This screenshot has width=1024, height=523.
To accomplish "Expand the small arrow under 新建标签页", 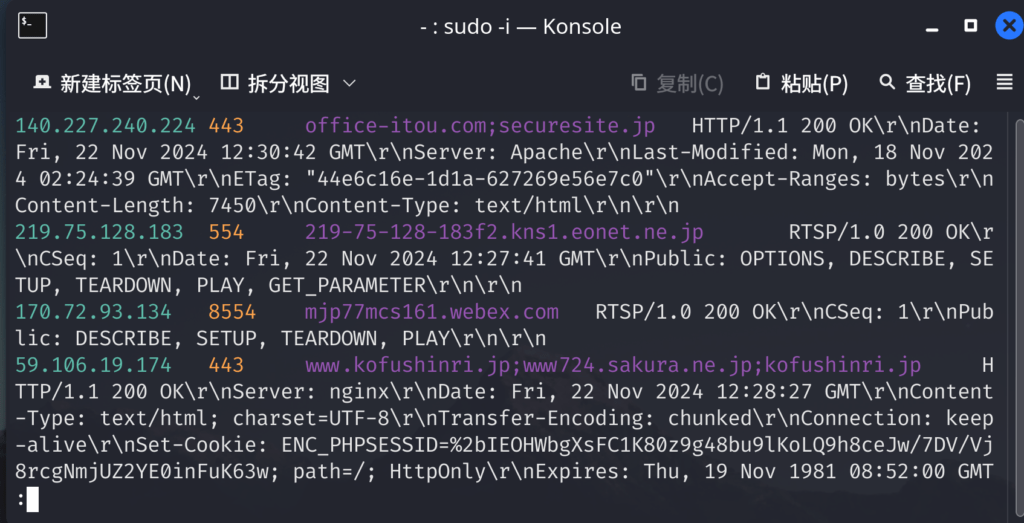I will tap(196, 98).
